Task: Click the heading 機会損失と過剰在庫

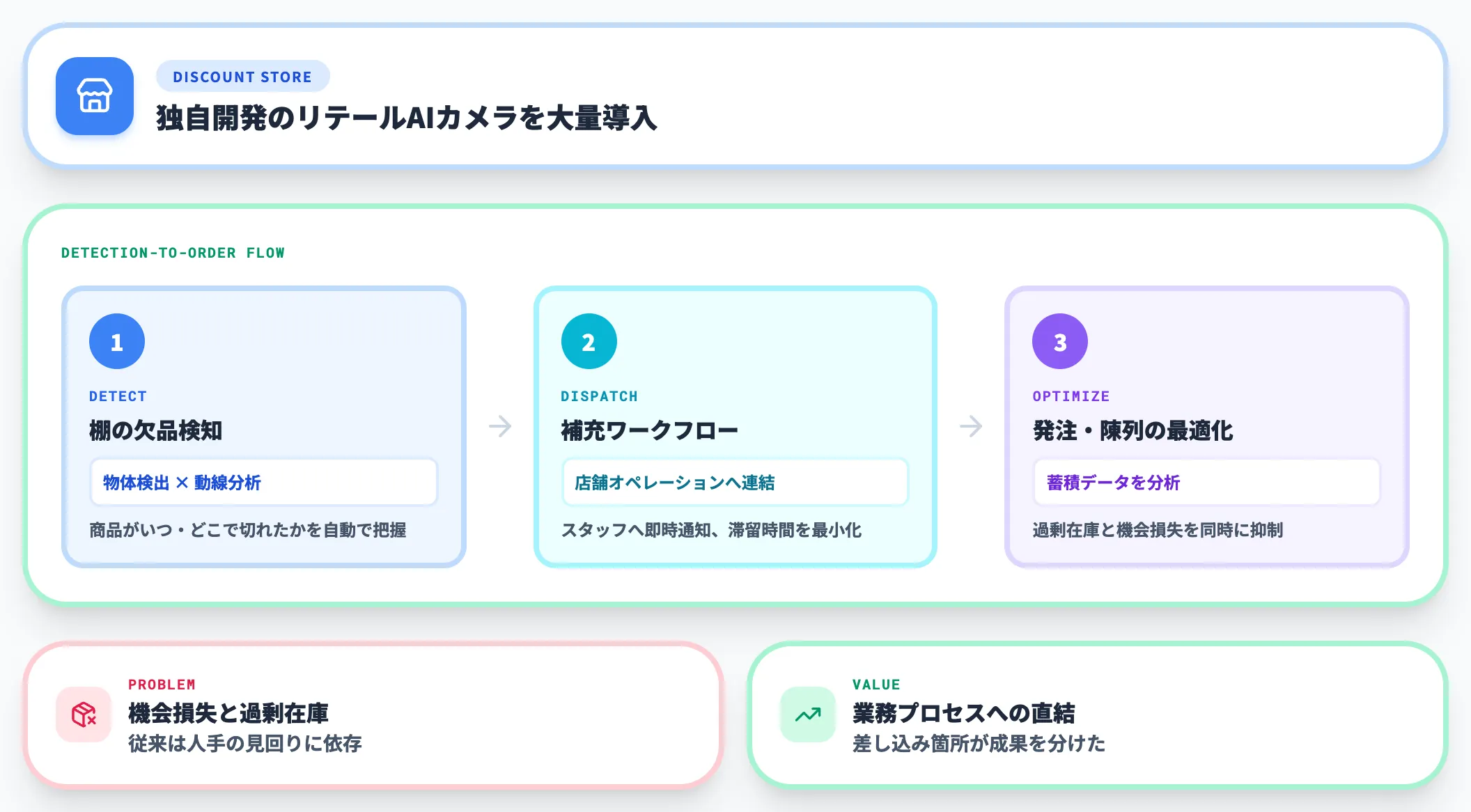Action: [228, 713]
